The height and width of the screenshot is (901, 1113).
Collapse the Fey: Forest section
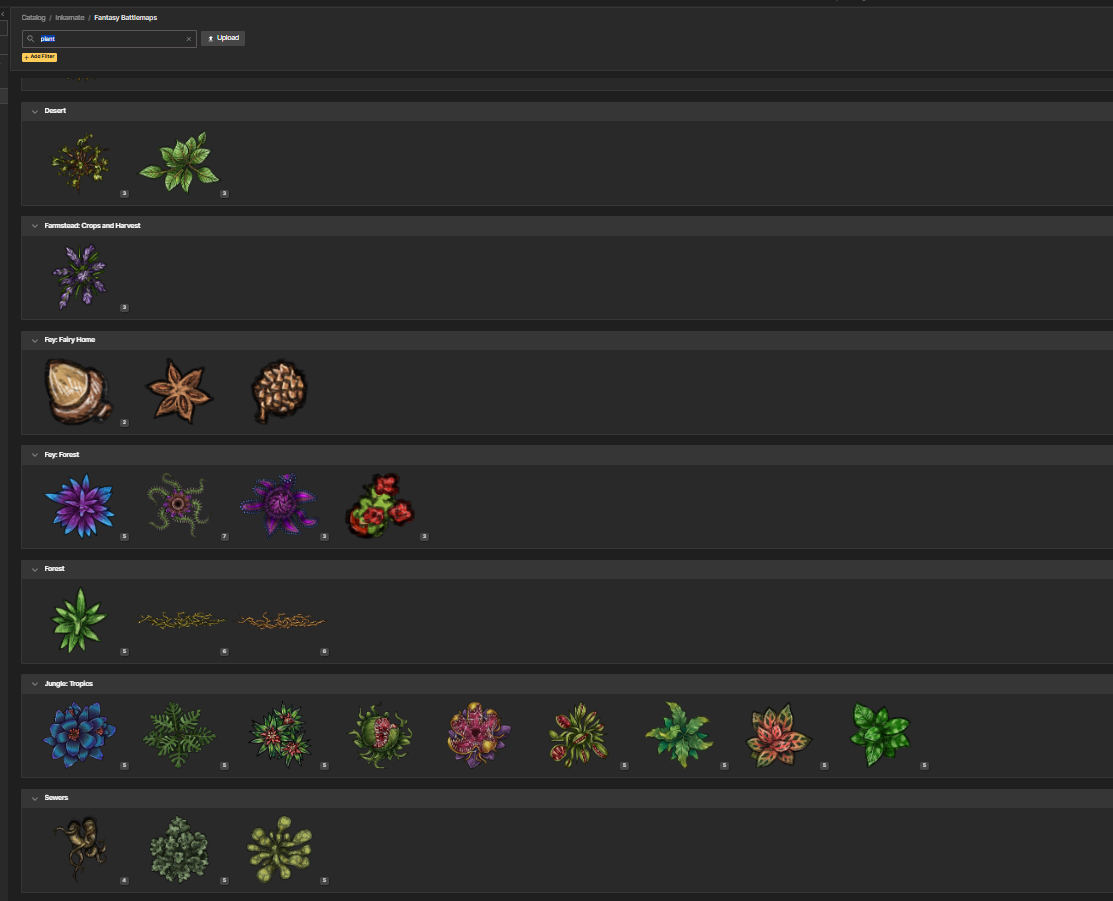pyautogui.click(x=35, y=455)
